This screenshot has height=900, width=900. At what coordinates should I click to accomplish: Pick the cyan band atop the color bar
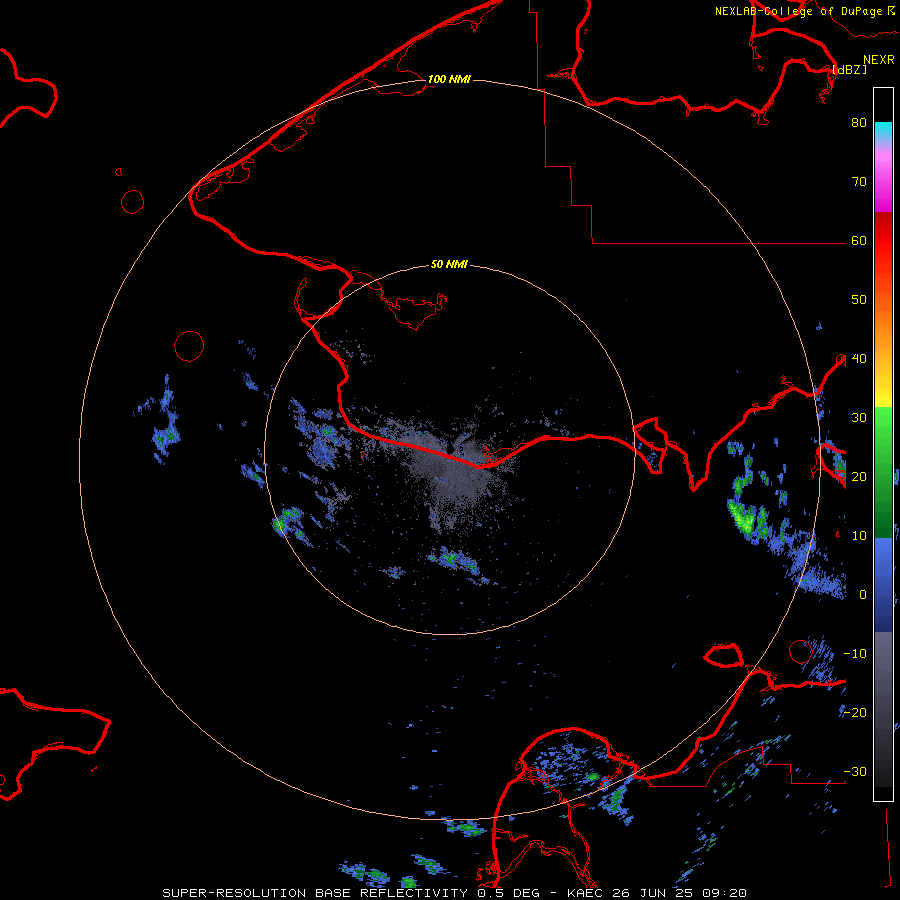pos(883,131)
